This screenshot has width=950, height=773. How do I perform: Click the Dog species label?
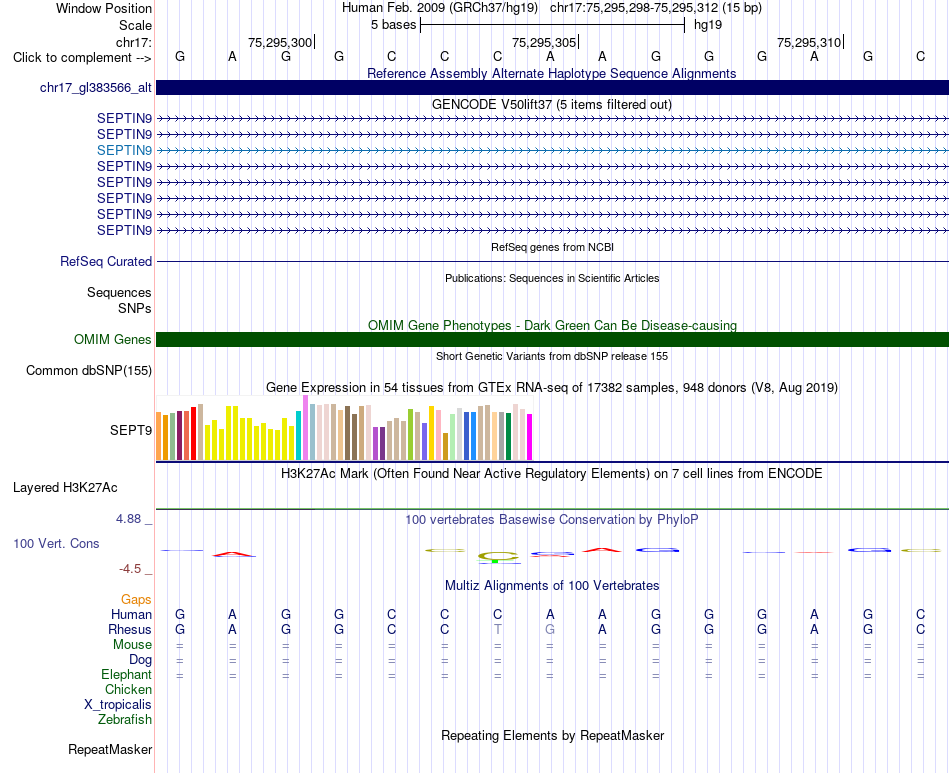pyautogui.click(x=140, y=660)
